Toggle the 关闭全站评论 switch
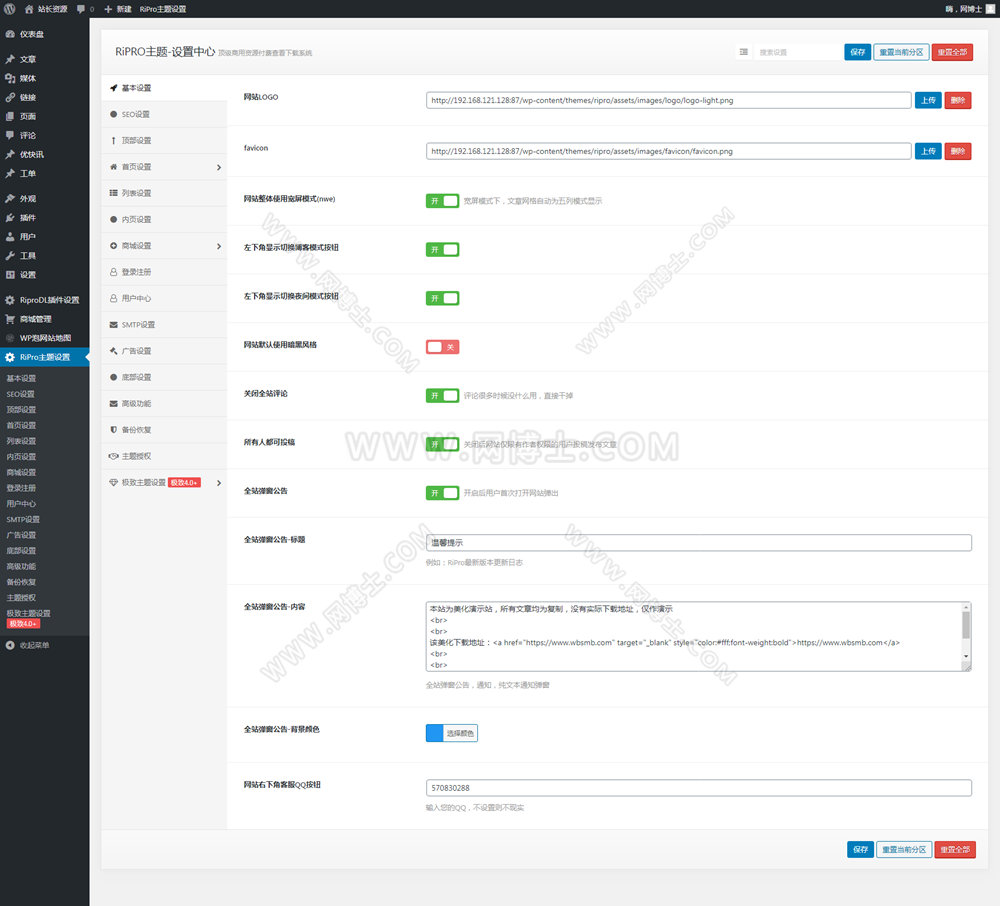 point(443,395)
